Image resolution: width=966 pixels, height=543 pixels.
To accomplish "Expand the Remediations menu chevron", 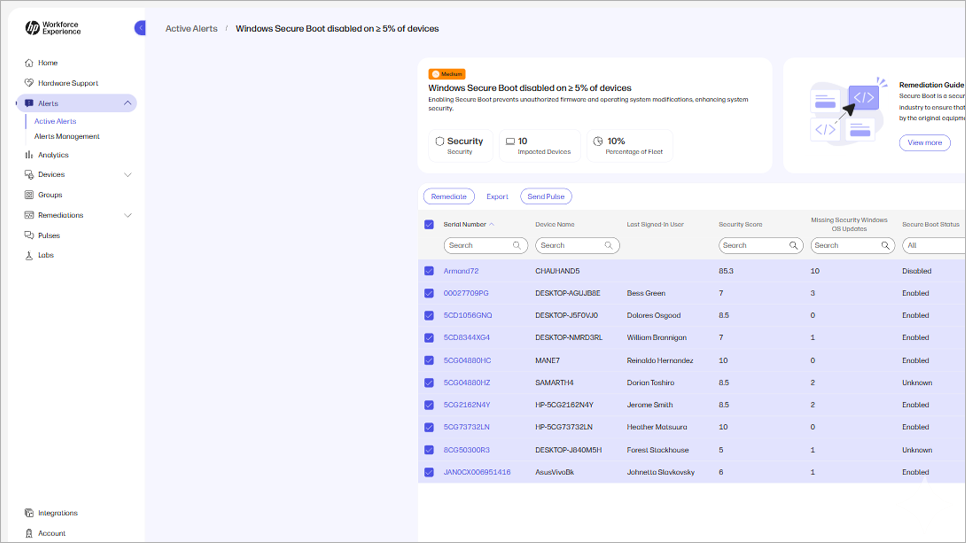I will tap(128, 215).
